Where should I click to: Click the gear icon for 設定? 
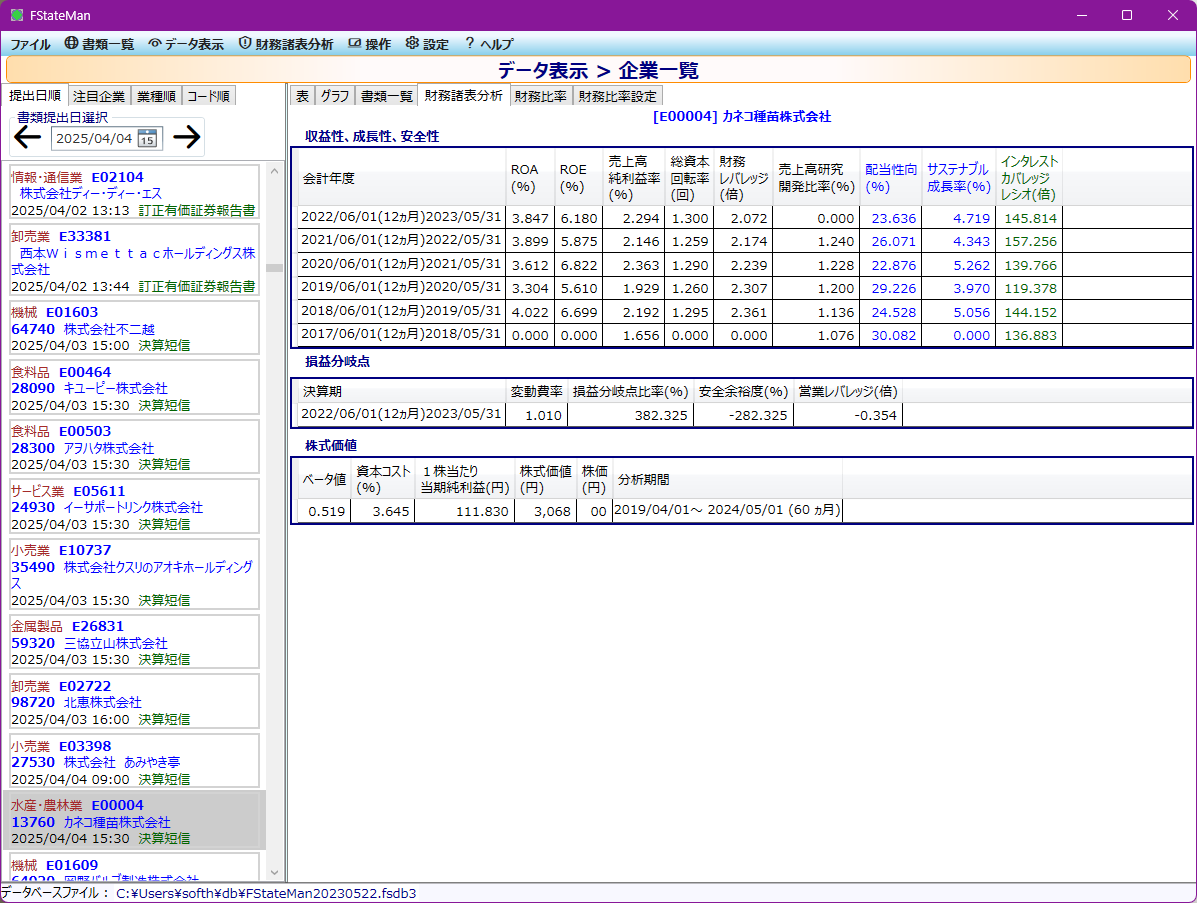click(x=412, y=44)
